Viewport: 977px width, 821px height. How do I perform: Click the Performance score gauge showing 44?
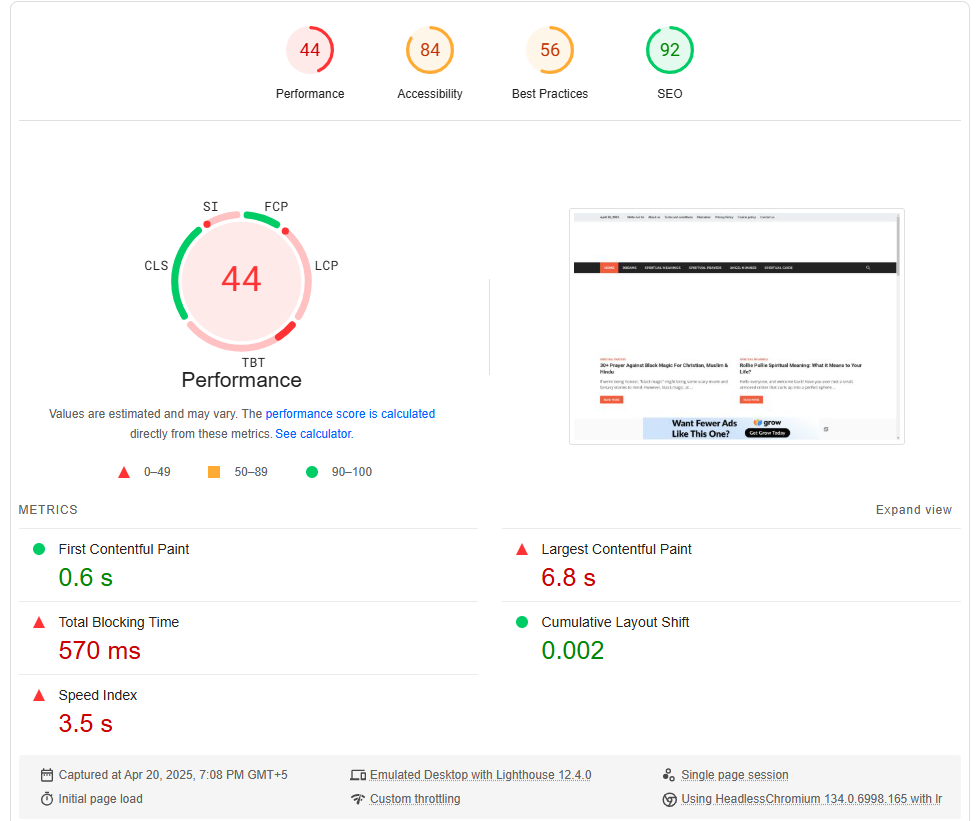click(310, 50)
